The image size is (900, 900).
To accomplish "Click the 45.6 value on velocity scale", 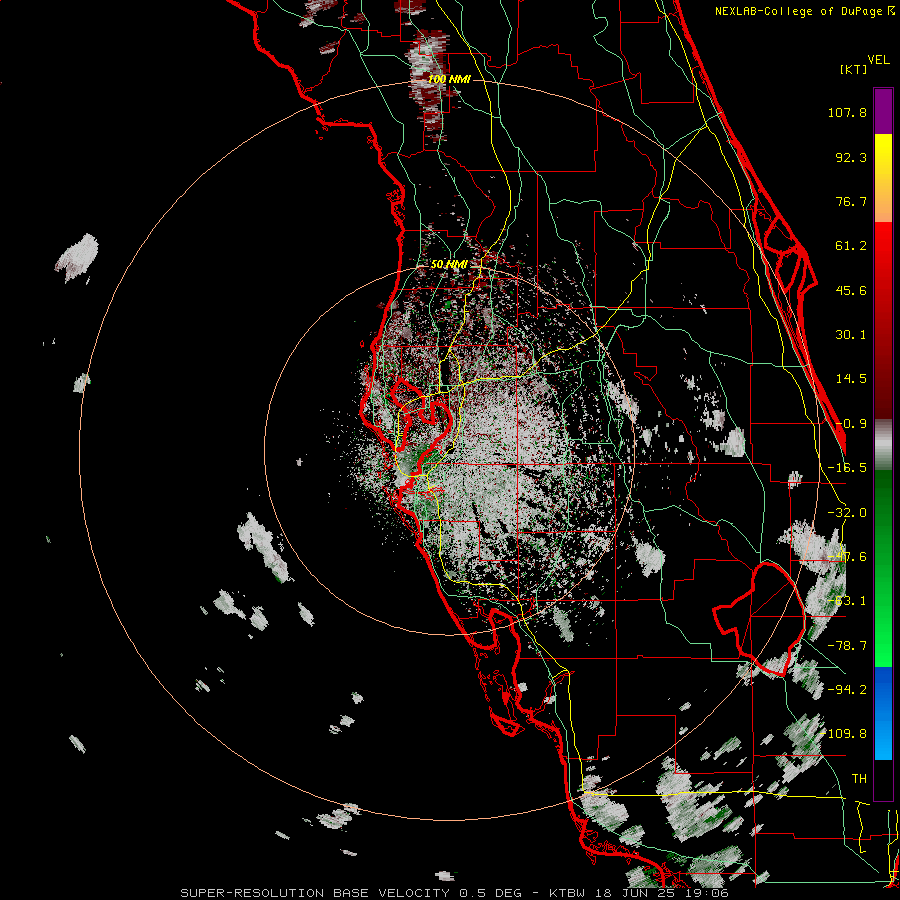I will pyautogui.click(x=851, y=290).
